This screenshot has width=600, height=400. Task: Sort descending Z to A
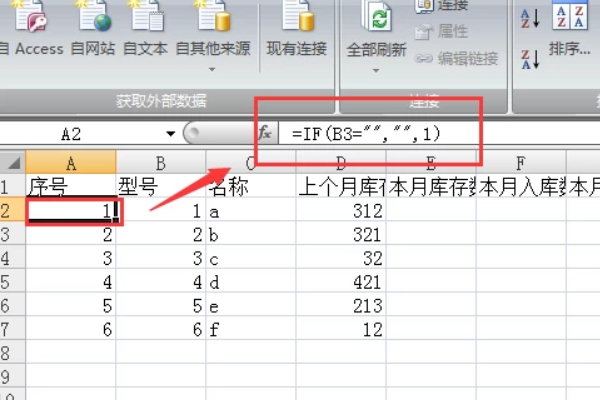(x=530, y=60)
